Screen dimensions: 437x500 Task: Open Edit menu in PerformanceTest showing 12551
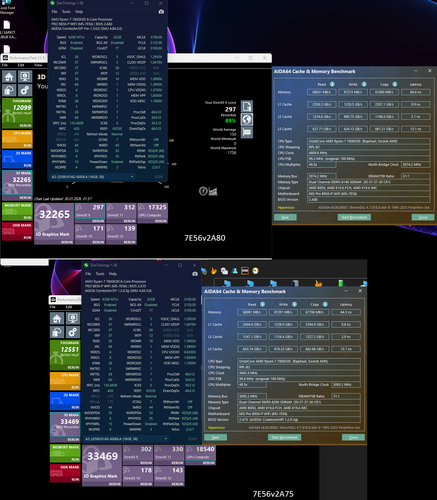pos(69,307)
